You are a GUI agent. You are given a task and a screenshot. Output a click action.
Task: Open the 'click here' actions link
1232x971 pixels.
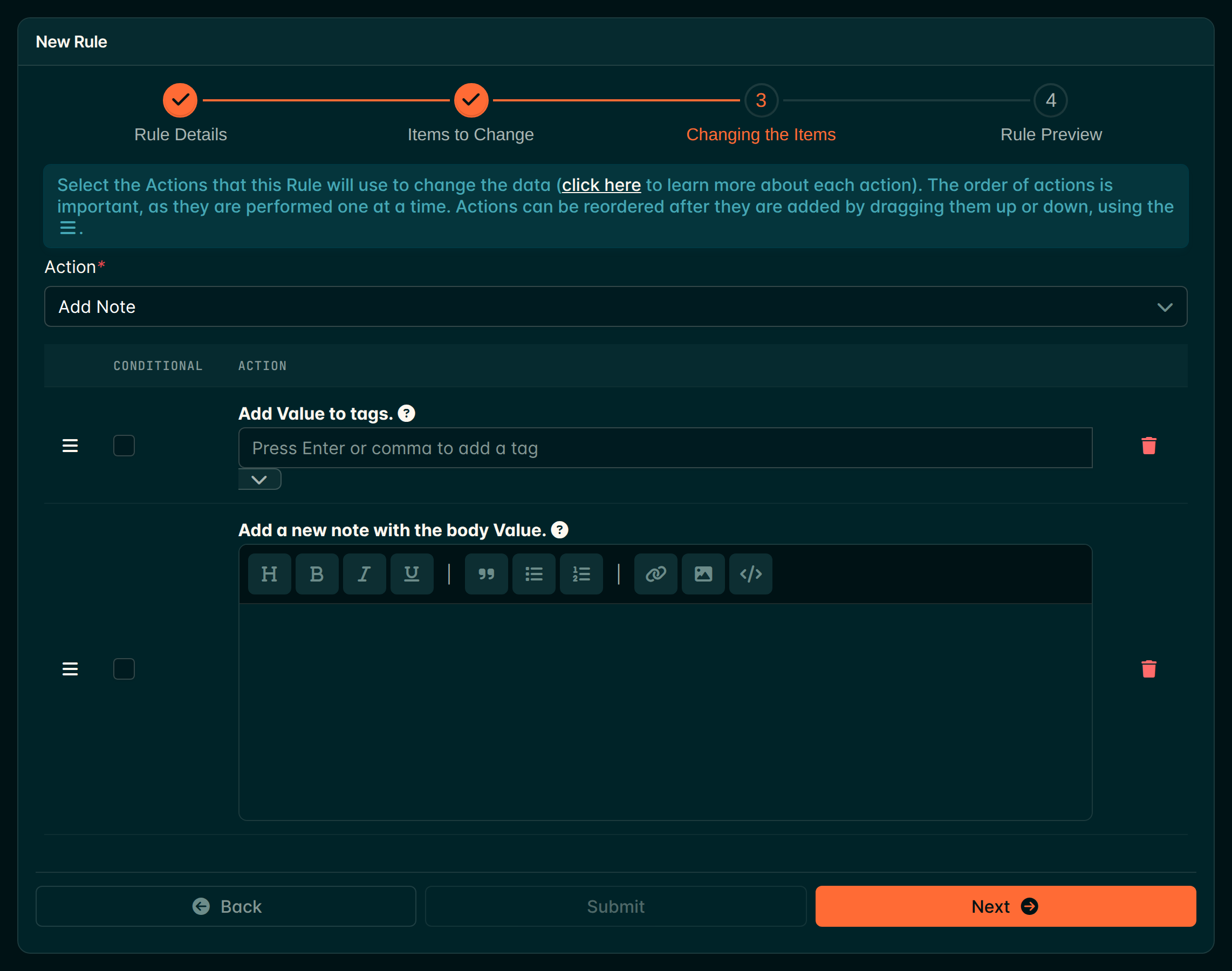601,185
